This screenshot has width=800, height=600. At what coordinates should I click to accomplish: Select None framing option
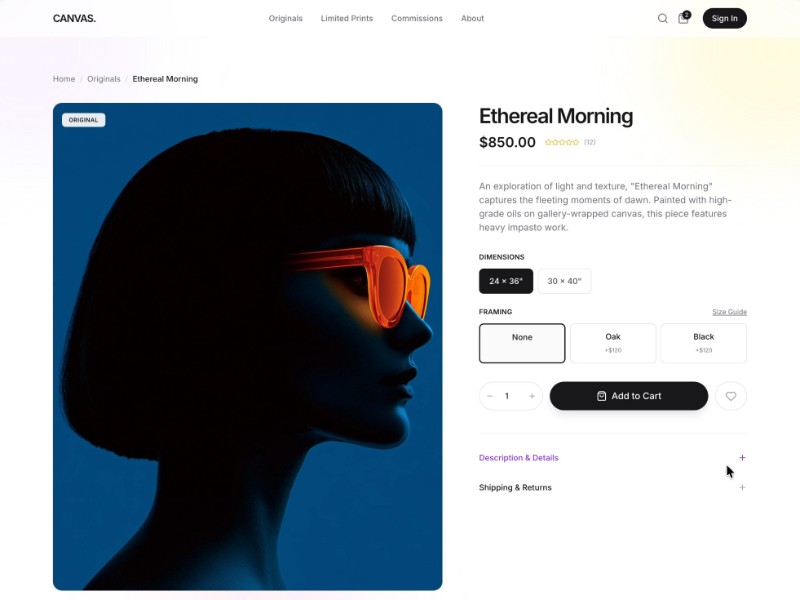[522, 343]
